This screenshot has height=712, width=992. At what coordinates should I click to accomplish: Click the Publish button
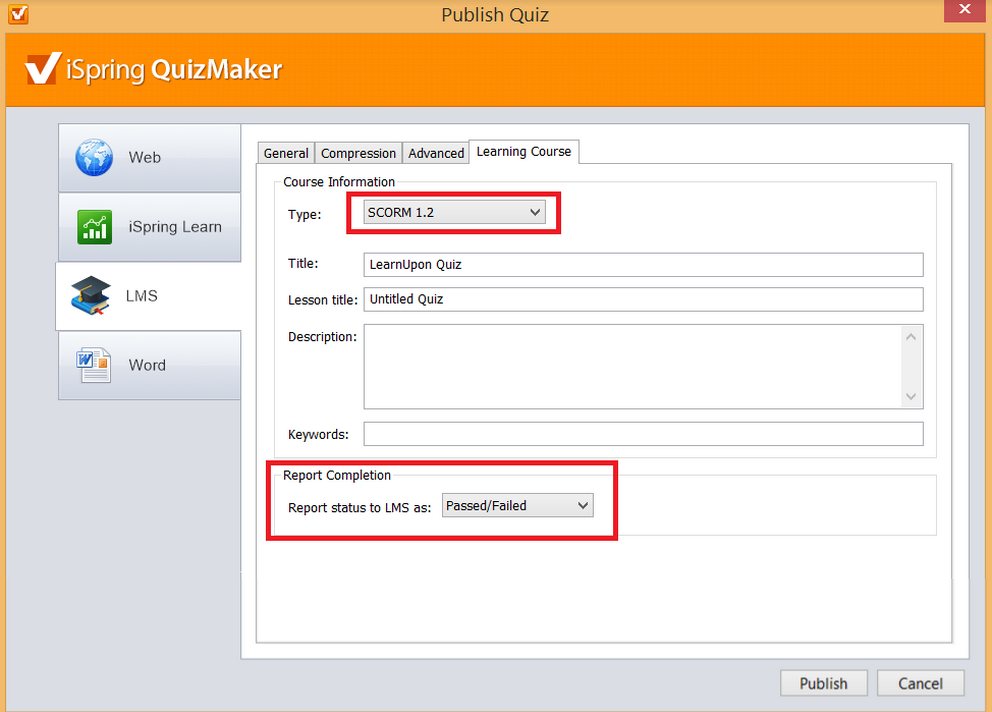click(824, 684)
